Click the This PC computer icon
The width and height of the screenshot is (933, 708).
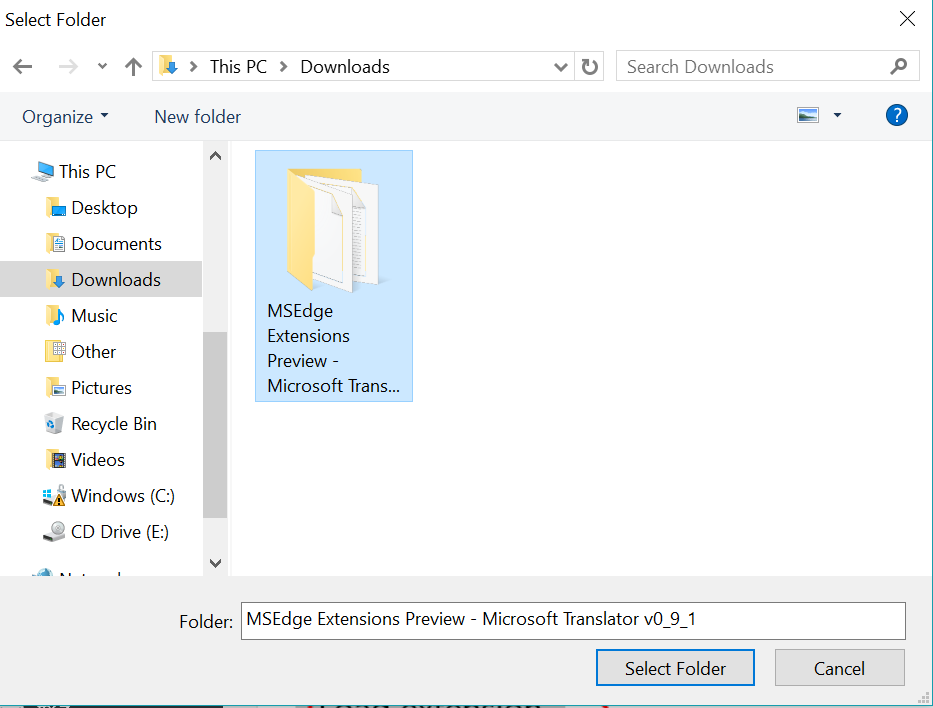pyautogui.click(x=43, y=171)
